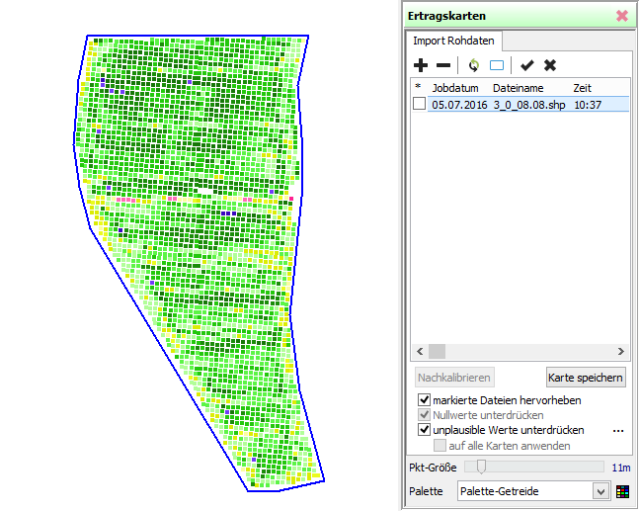Image resolution: width=640 pixels, height=511 pixels.
Task: Click the minus icon to remove file
Action: [443, 66]
